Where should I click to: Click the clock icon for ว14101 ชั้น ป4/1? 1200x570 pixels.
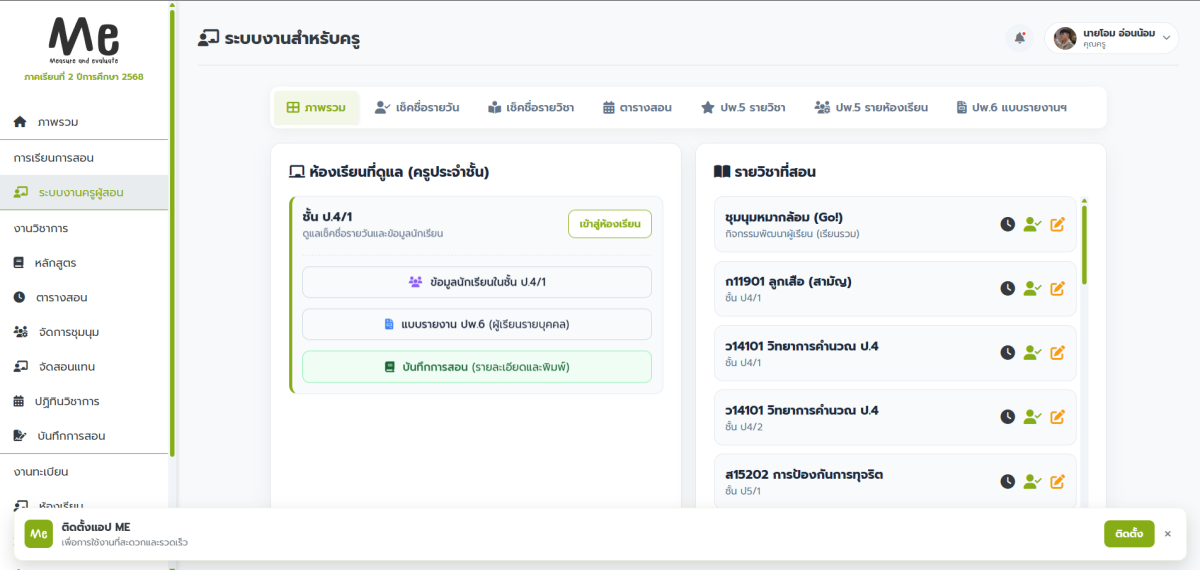[1008, 352]
